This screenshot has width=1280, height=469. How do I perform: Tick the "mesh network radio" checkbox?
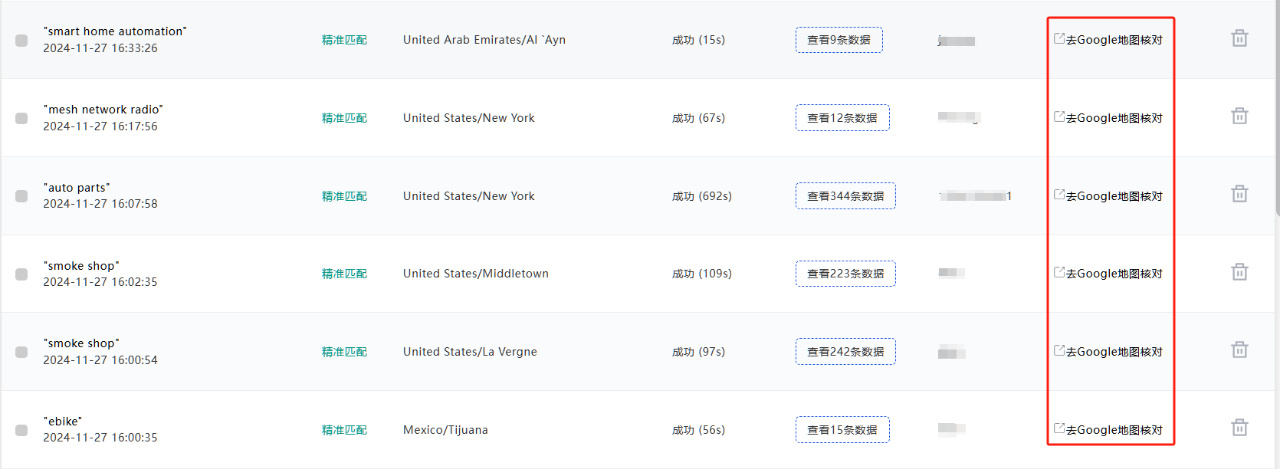tap(21, 118)
